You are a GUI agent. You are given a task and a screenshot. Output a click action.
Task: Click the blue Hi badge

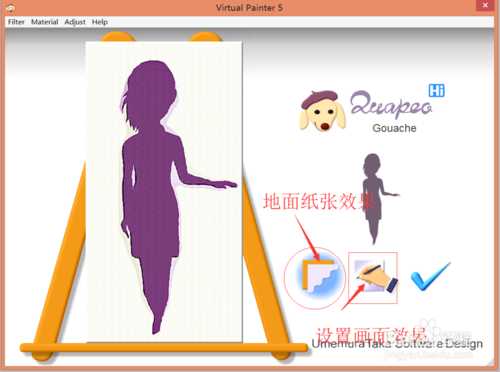click(436, 90)
